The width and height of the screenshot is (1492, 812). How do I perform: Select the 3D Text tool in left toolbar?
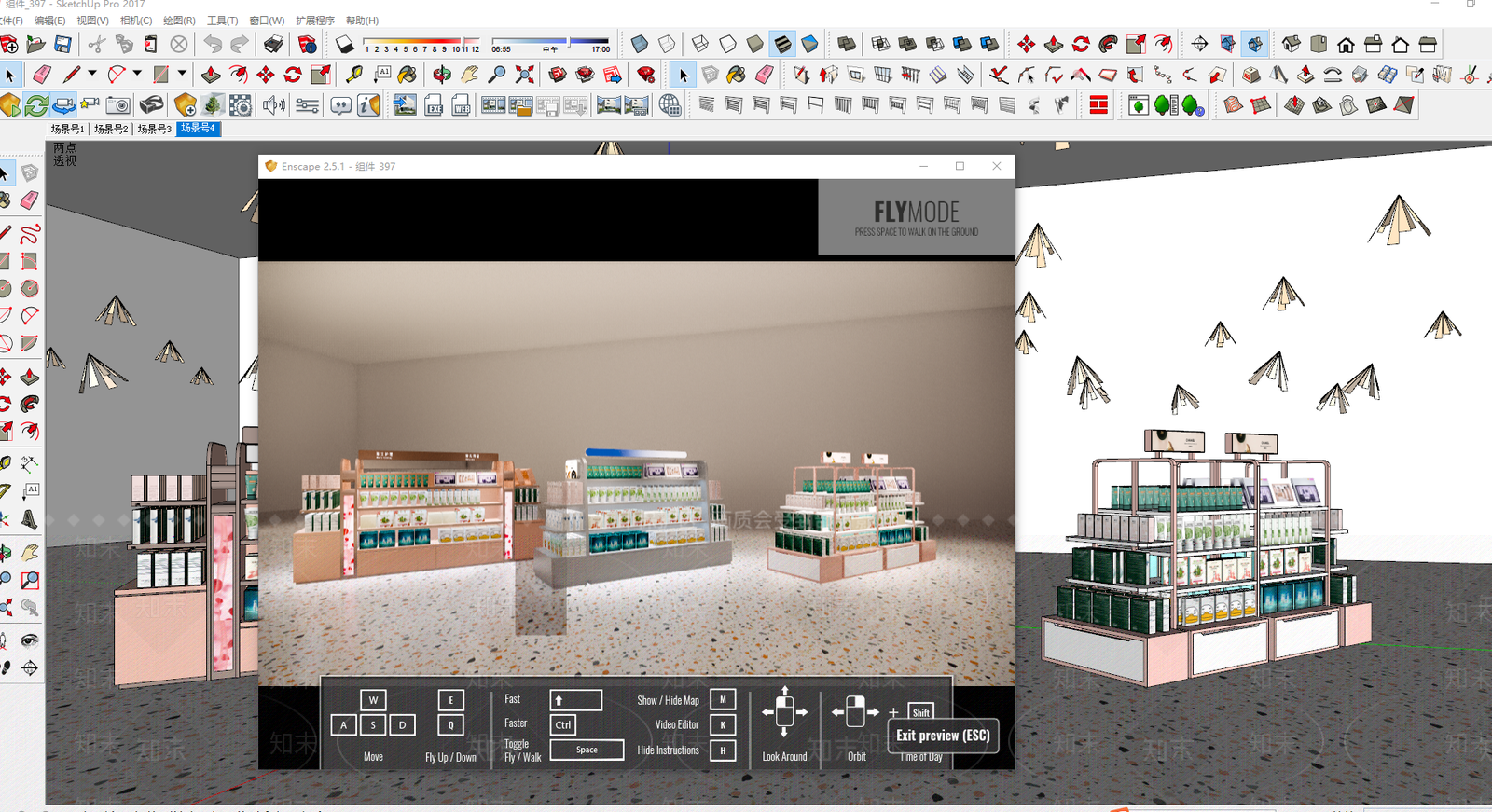(30, 518)
